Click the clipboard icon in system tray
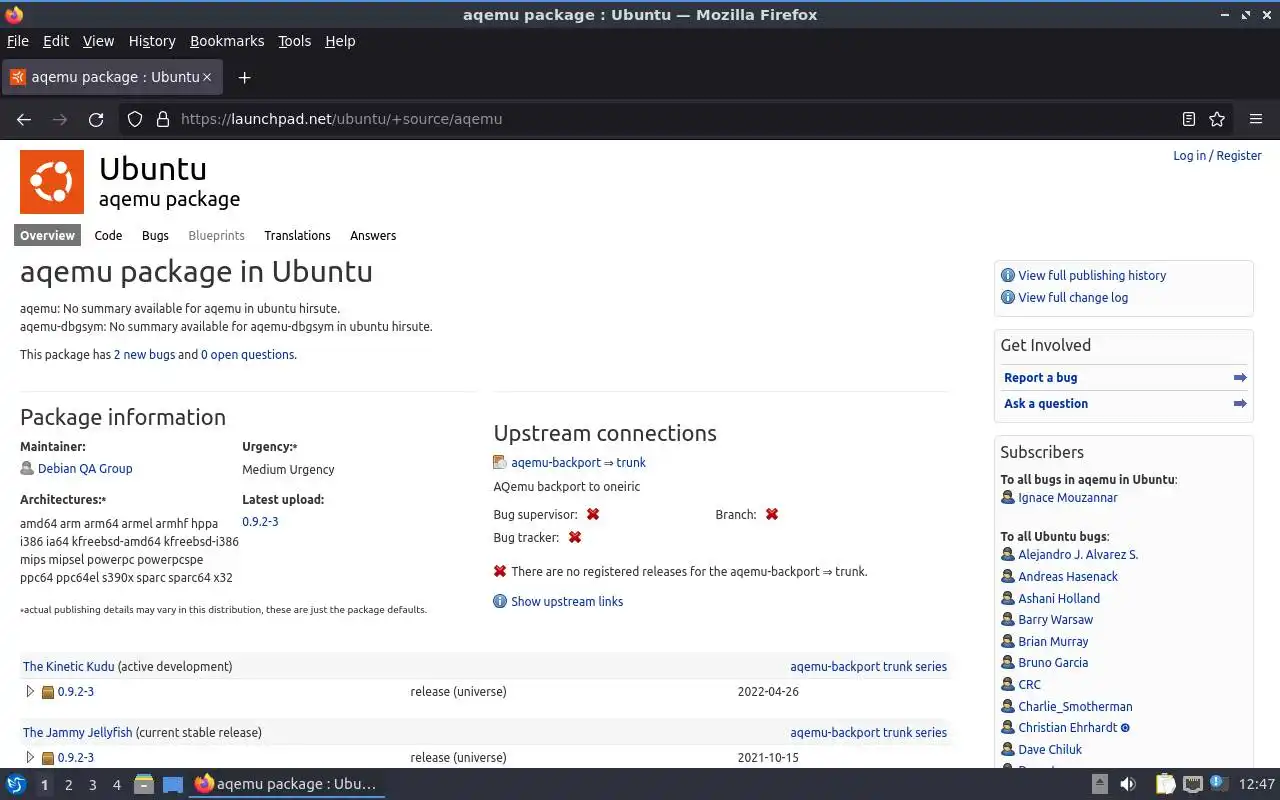1280x800 pixels. coord(1165,784)
